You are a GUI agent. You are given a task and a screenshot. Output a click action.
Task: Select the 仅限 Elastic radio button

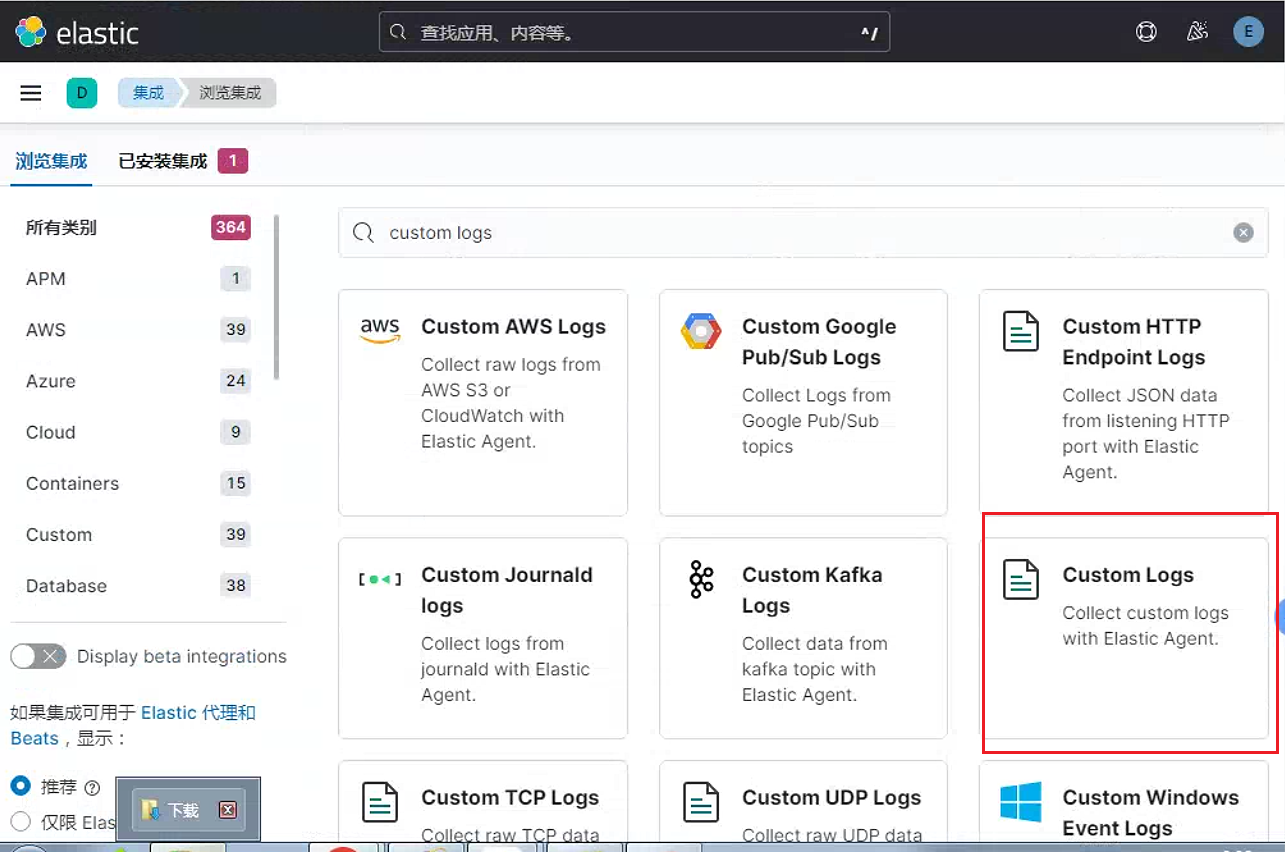pos(20,822)
